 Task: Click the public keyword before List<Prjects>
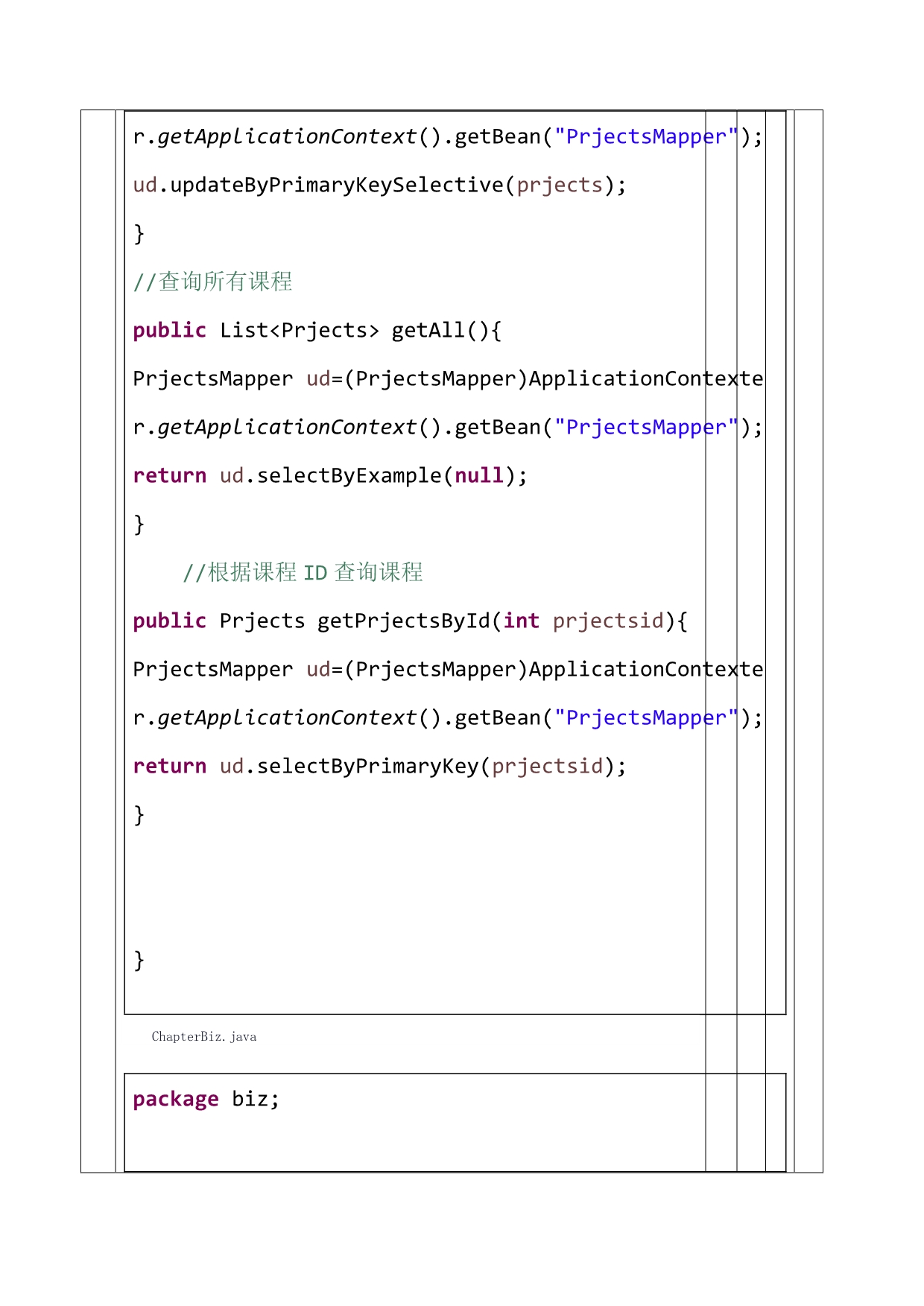pos(169,331)
